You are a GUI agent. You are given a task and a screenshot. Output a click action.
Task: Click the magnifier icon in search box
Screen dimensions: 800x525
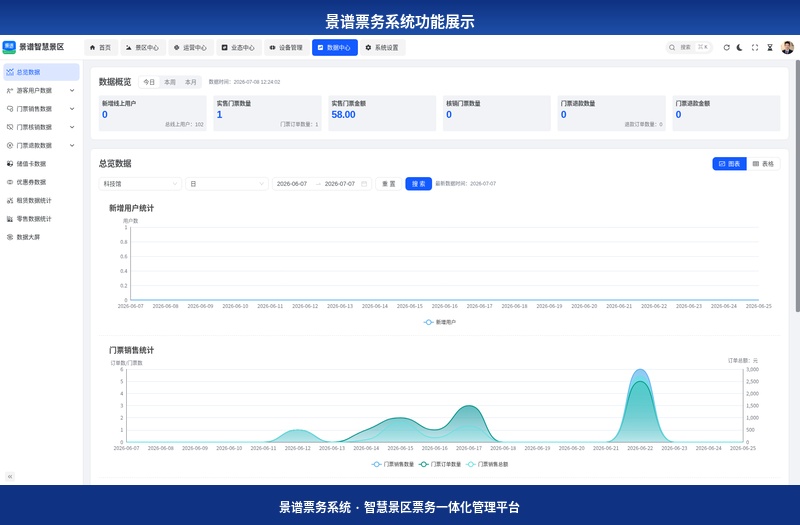pyautogui.click(x=672, y=47)
